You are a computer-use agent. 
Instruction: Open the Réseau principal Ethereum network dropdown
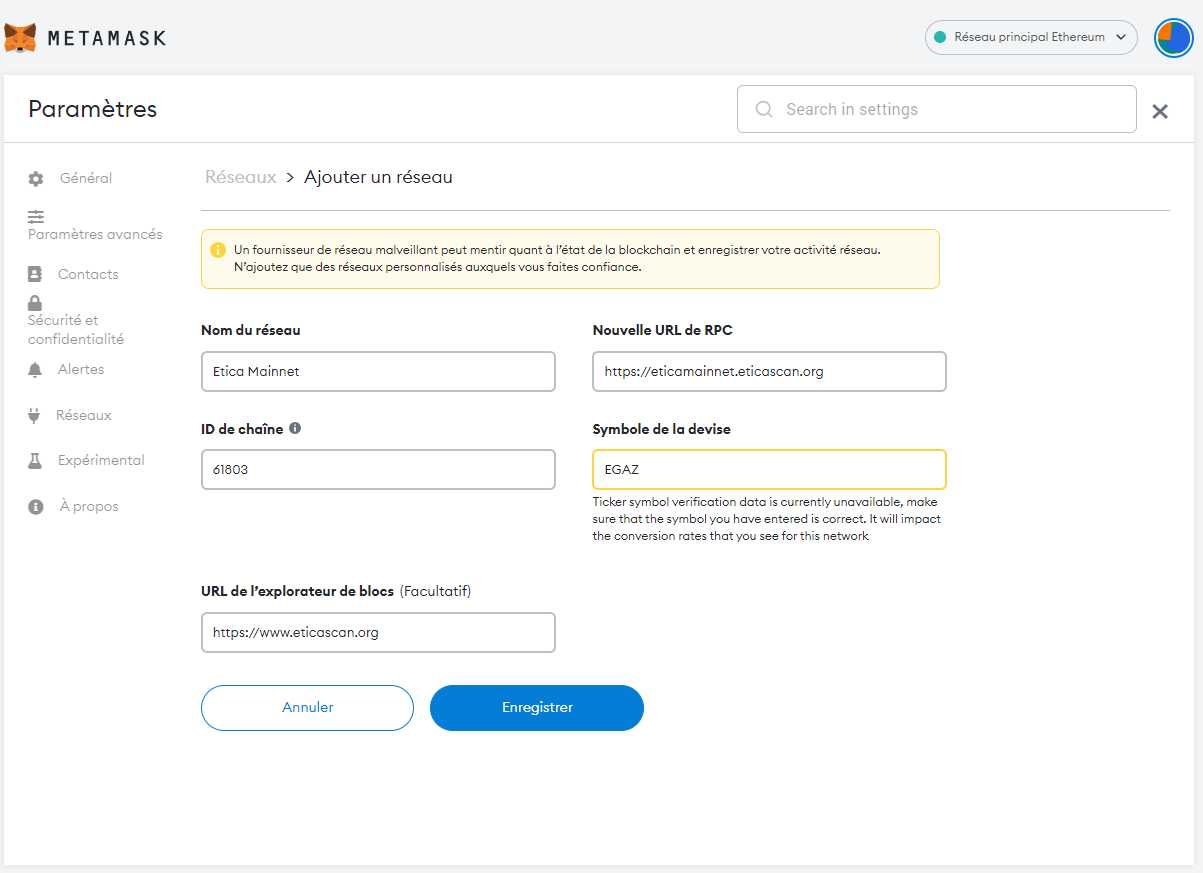pos(1031,37)
